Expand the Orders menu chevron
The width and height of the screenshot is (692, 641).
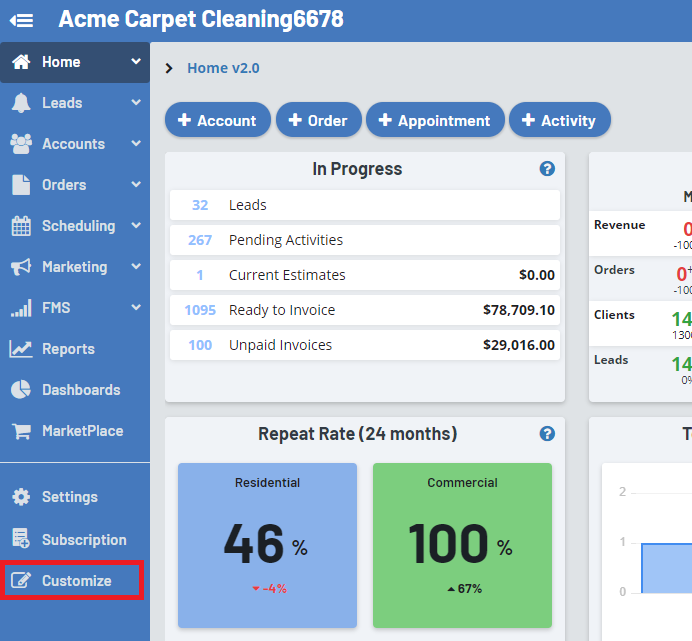[136, 184]
